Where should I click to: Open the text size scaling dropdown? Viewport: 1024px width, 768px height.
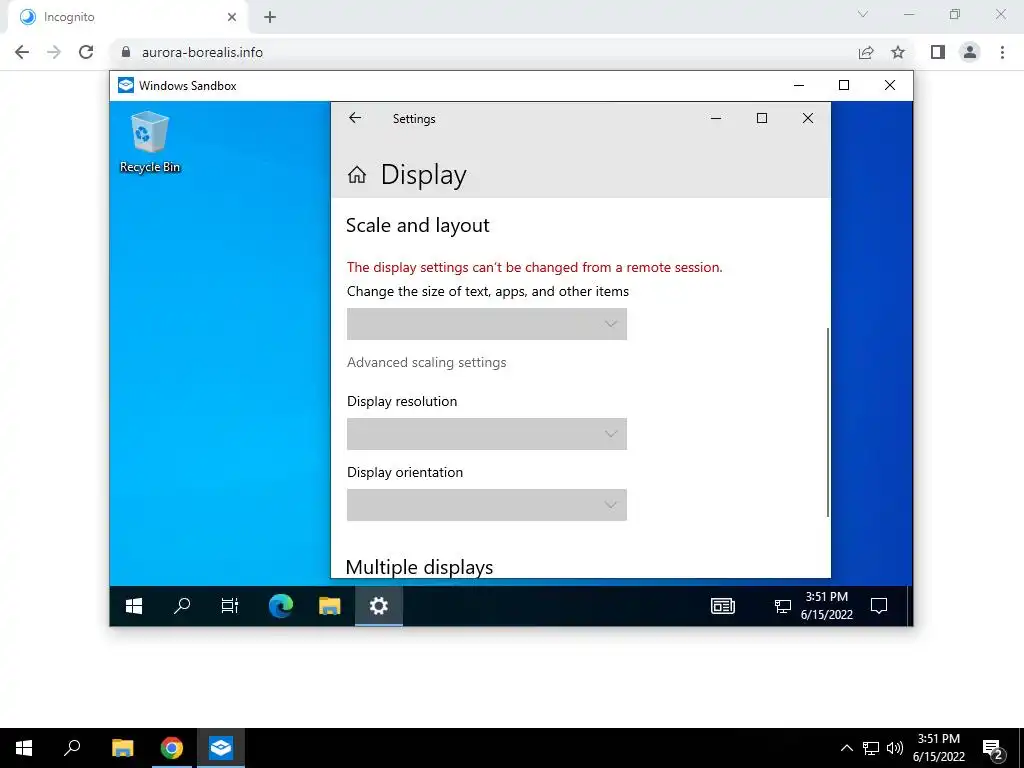487,324
